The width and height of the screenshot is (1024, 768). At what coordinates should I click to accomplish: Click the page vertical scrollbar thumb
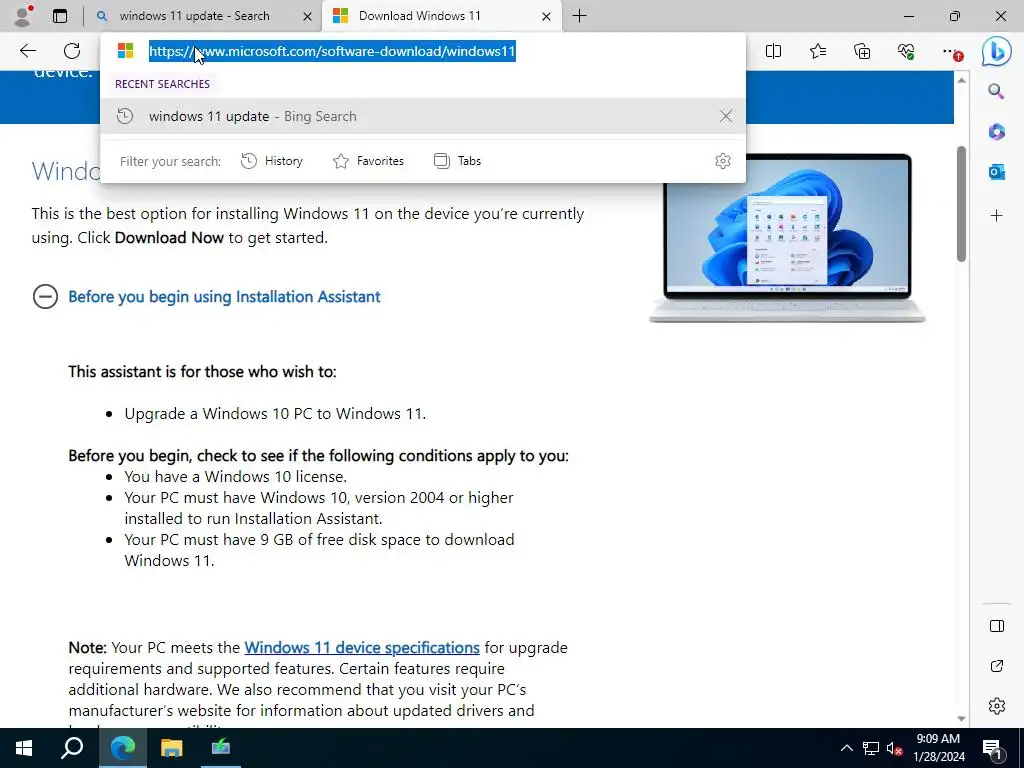click(x=961, y=204)
